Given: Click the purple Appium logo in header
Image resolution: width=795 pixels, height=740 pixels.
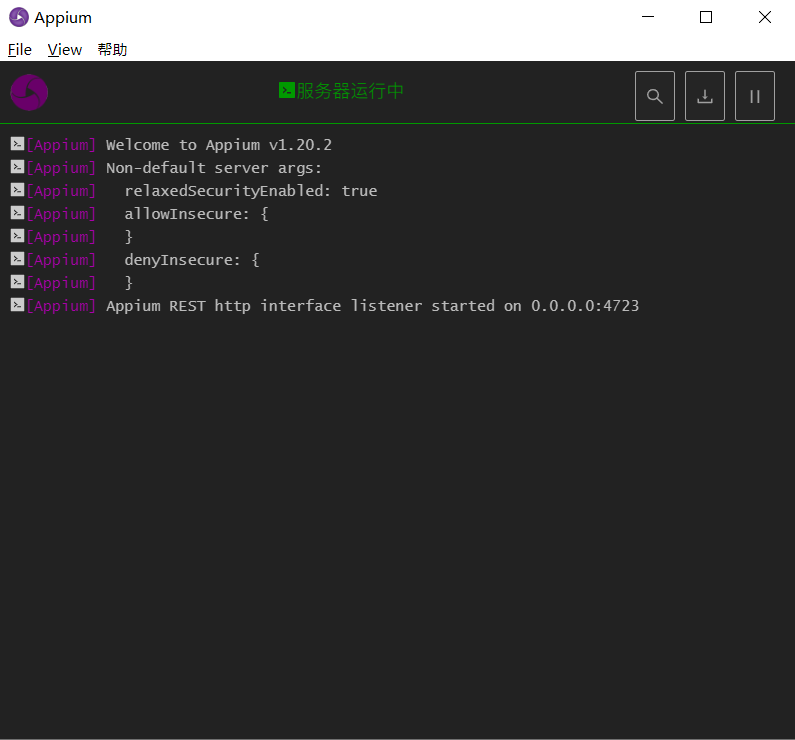Looking at the screenshot, I should (29, 92).
